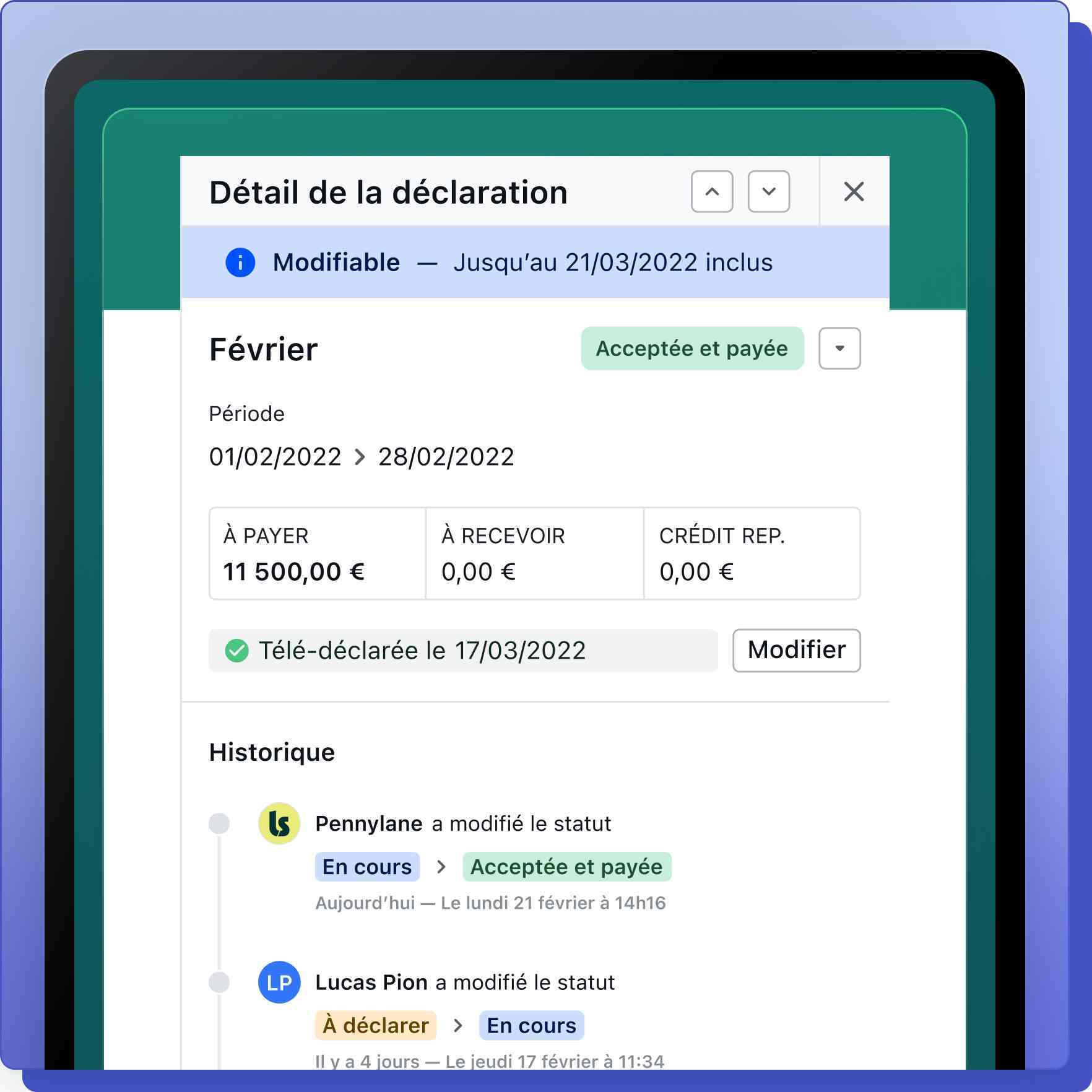Click the Modifier button

tap(797, 650)
